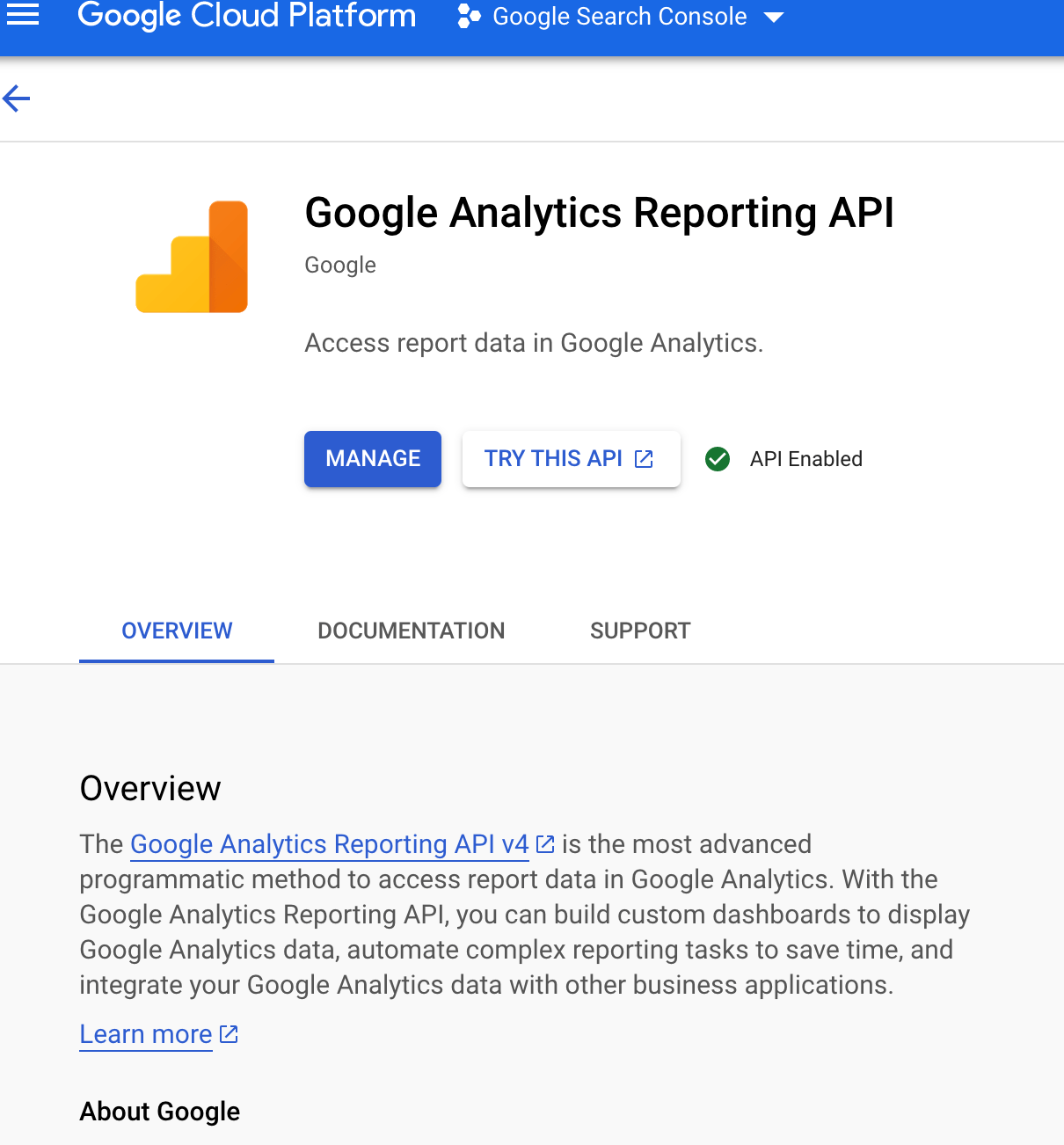Click 'Access report data in Google Analytics.' text
The image size is (1064, 1145).
tap(534, 343)
